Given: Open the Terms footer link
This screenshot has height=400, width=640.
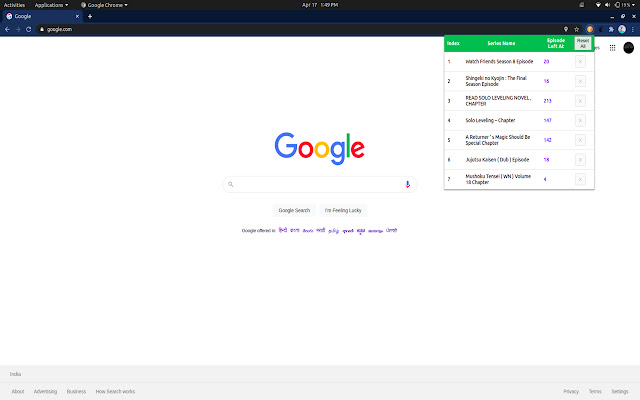Looking at the screenshot, I should click(x=595, y=391).
